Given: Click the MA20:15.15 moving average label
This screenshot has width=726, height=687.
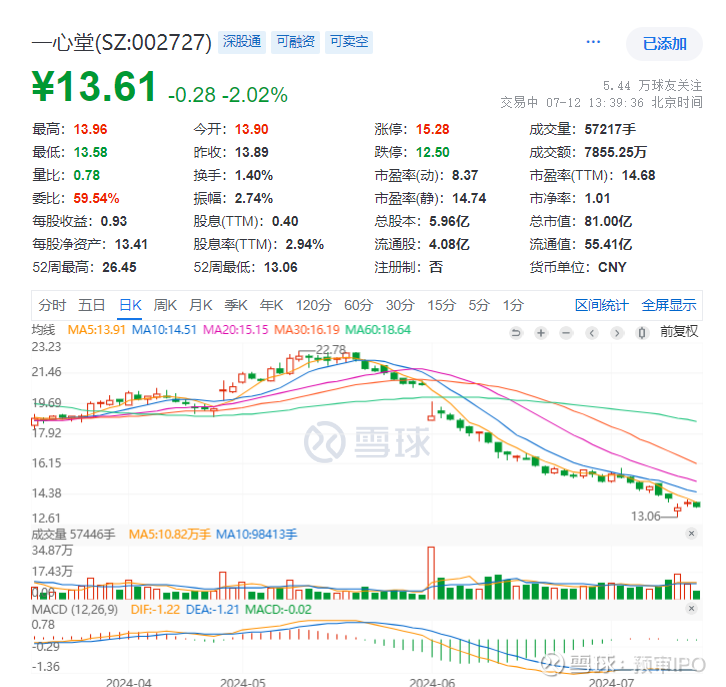Looking at the screenshot, I should click(x=236, y=330).
